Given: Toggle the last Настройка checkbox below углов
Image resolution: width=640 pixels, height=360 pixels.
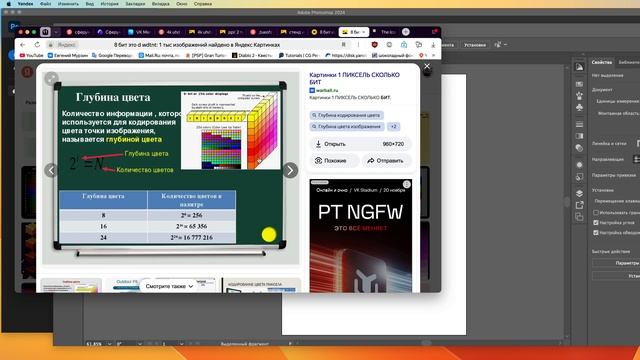Looking at the screenshot, I should coord(596,233).
